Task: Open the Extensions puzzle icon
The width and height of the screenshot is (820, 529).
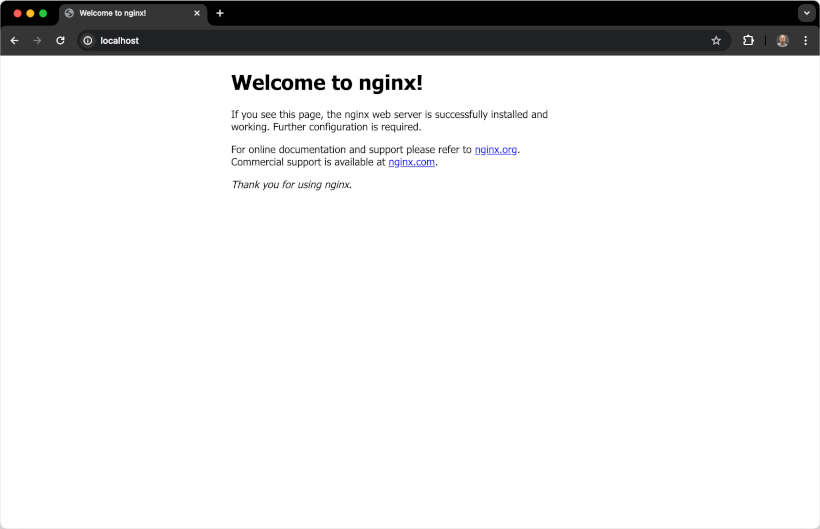Action: (x=748, y=40)
